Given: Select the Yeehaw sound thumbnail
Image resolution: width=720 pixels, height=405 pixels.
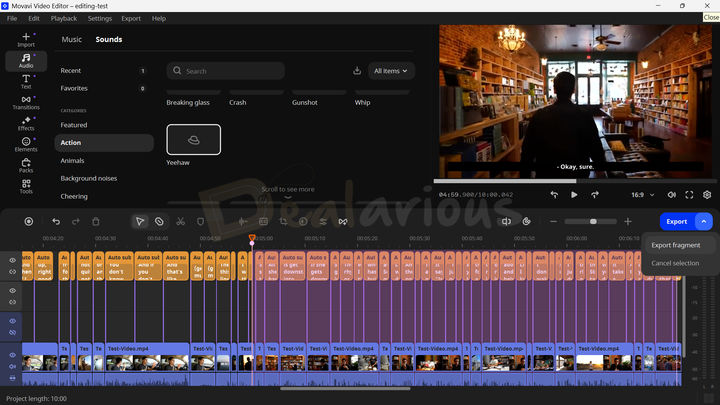Looking at the screenshot, I should [193, 140].
